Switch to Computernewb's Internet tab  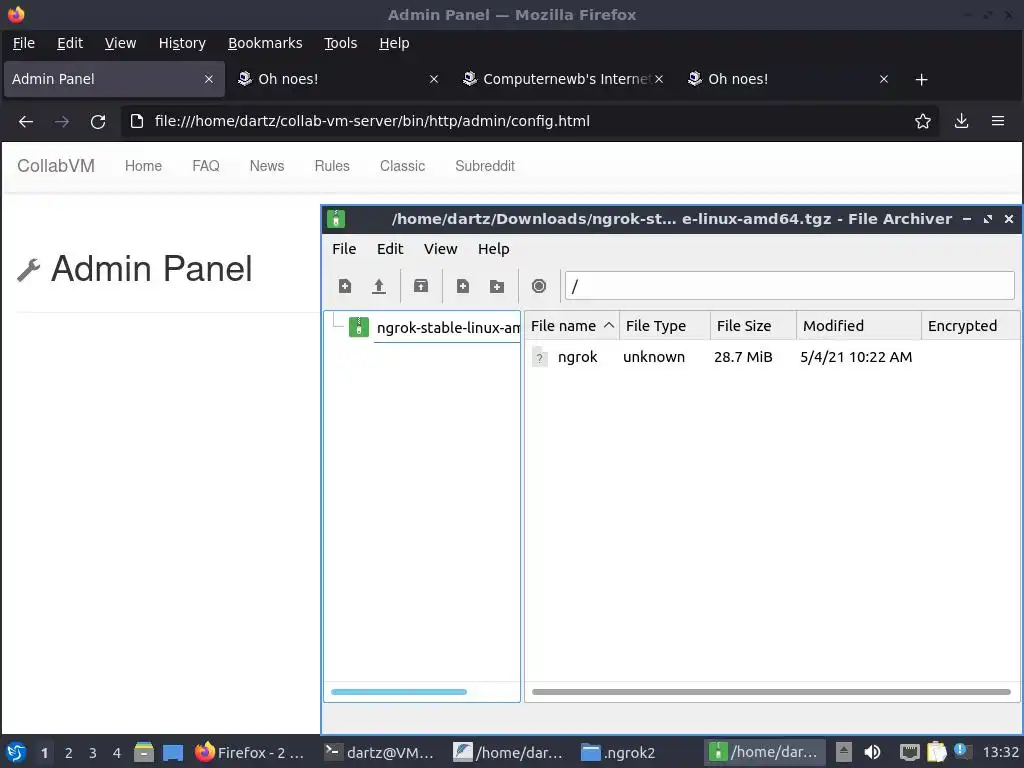[x=563, y=79]
